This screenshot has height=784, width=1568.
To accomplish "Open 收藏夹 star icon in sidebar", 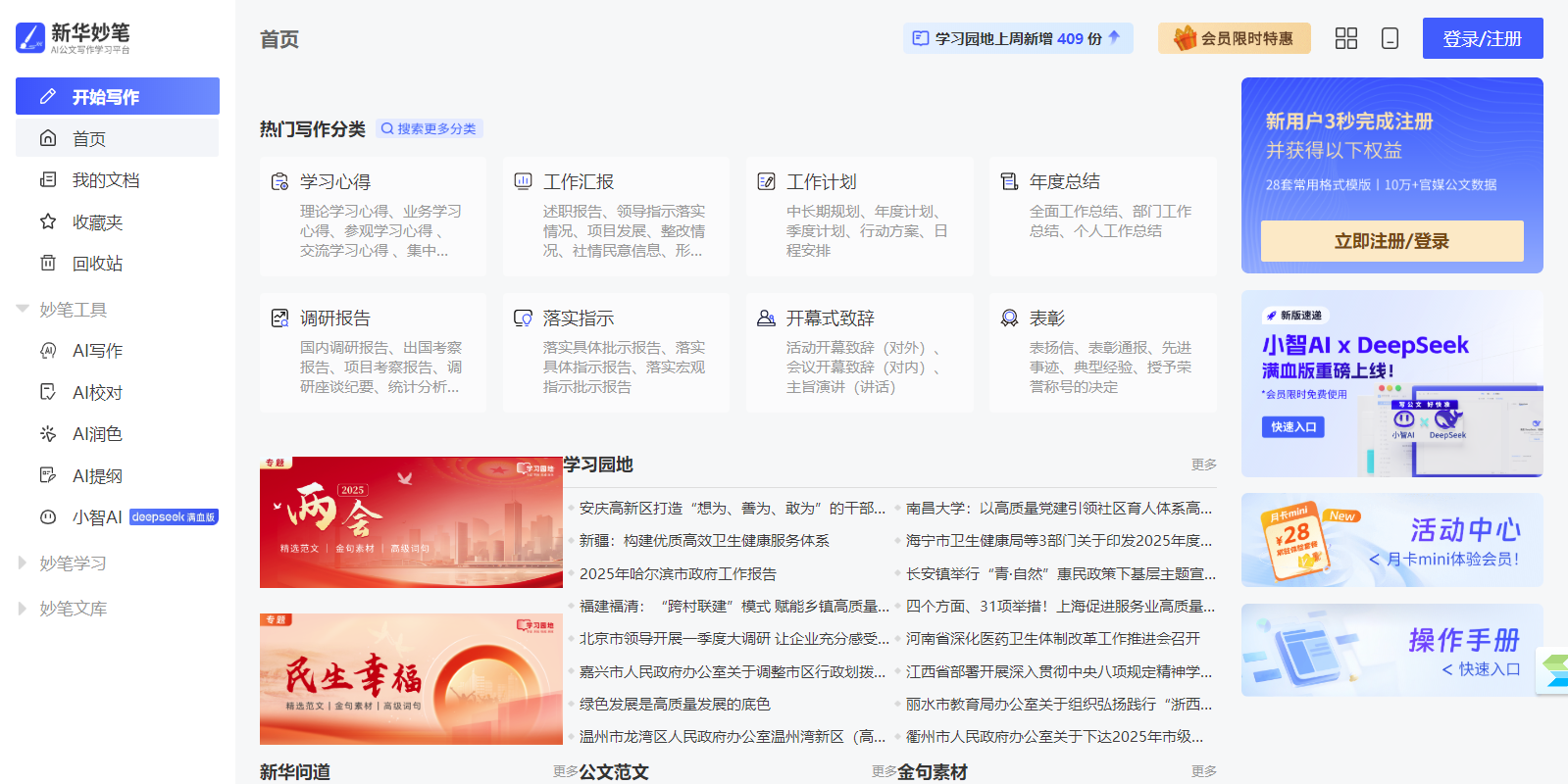I will 48,222.
